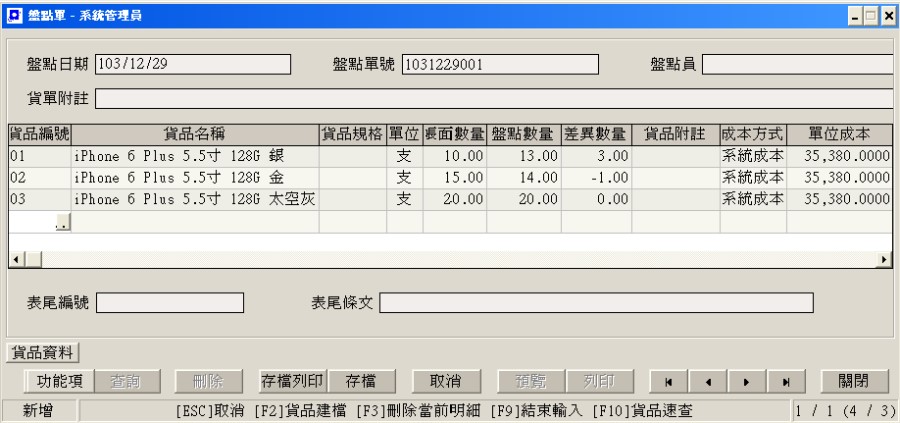Go to next record navigation button
Image resolution: width=900 pixels, height=423 pixels.
(746, 382)
